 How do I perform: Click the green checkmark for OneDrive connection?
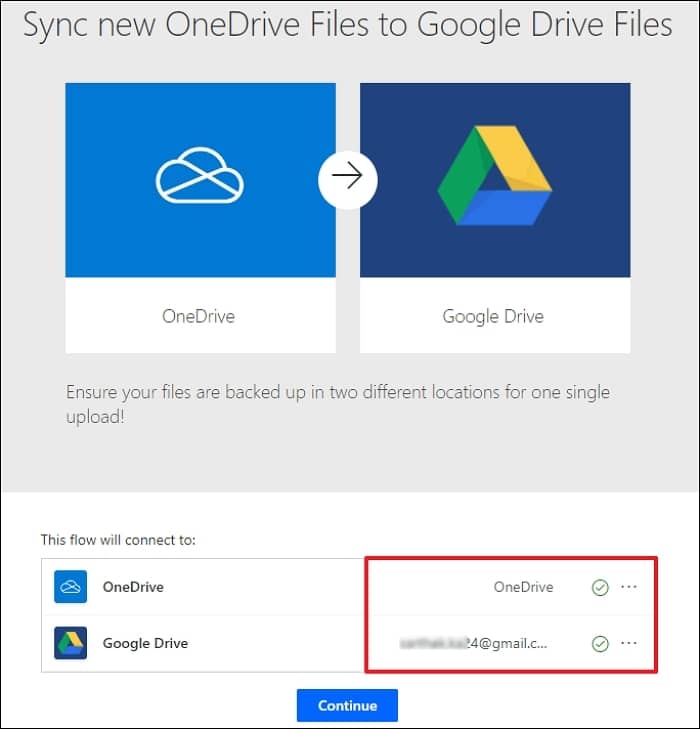(x=600, y=587)
